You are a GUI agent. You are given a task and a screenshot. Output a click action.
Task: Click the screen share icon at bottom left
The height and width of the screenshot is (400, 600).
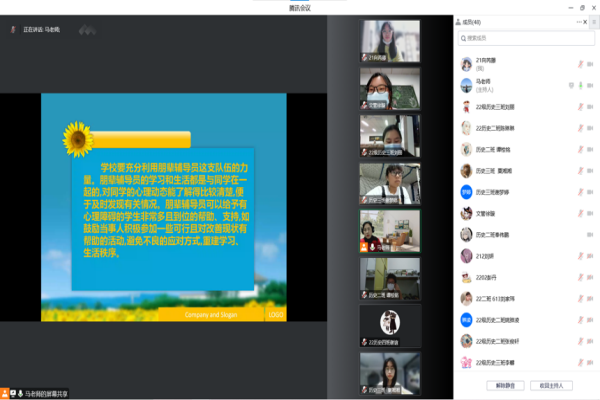7,392
